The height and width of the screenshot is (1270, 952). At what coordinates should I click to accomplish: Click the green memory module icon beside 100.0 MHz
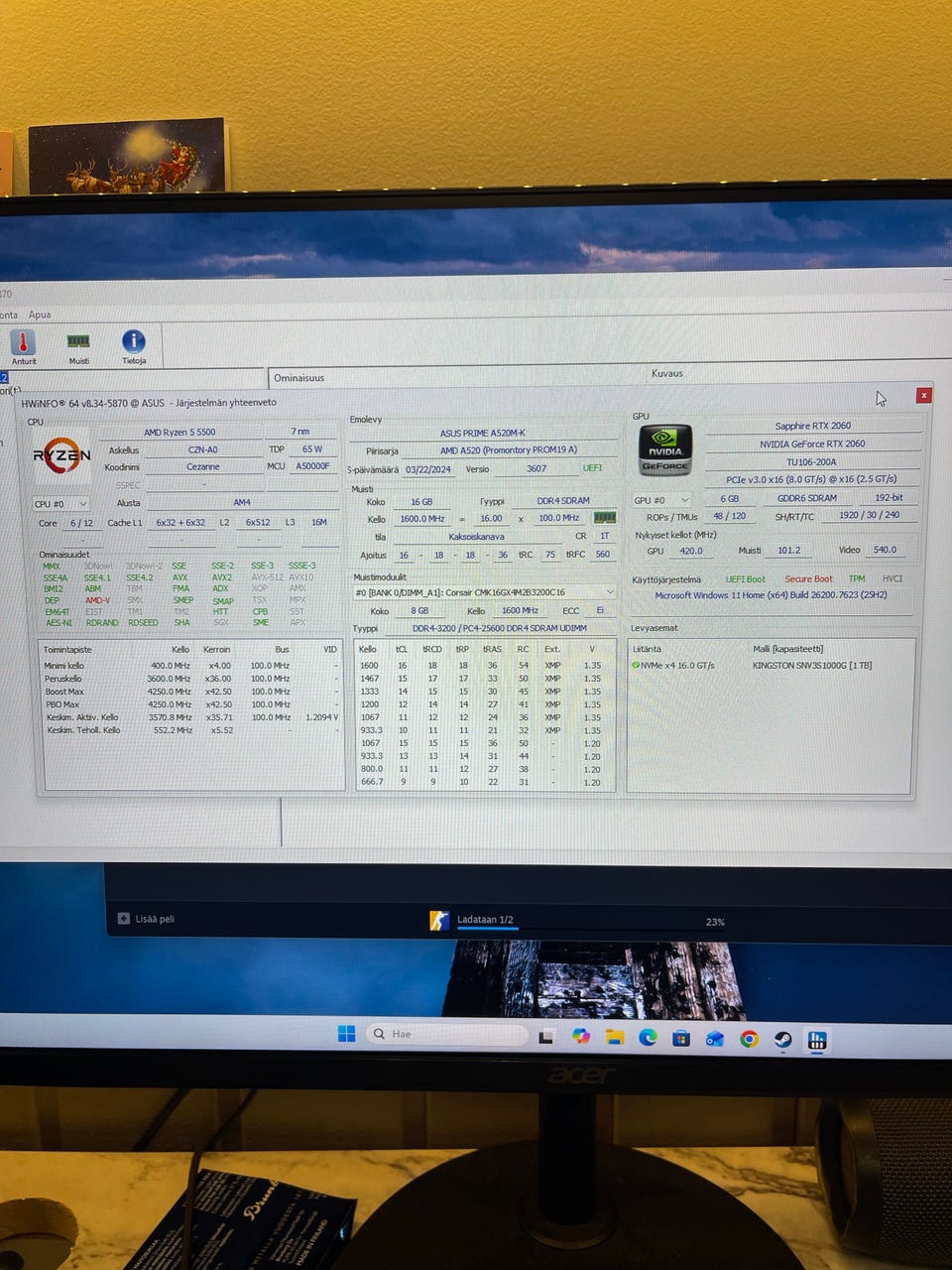pyautogui.click(x=604, y=517)
